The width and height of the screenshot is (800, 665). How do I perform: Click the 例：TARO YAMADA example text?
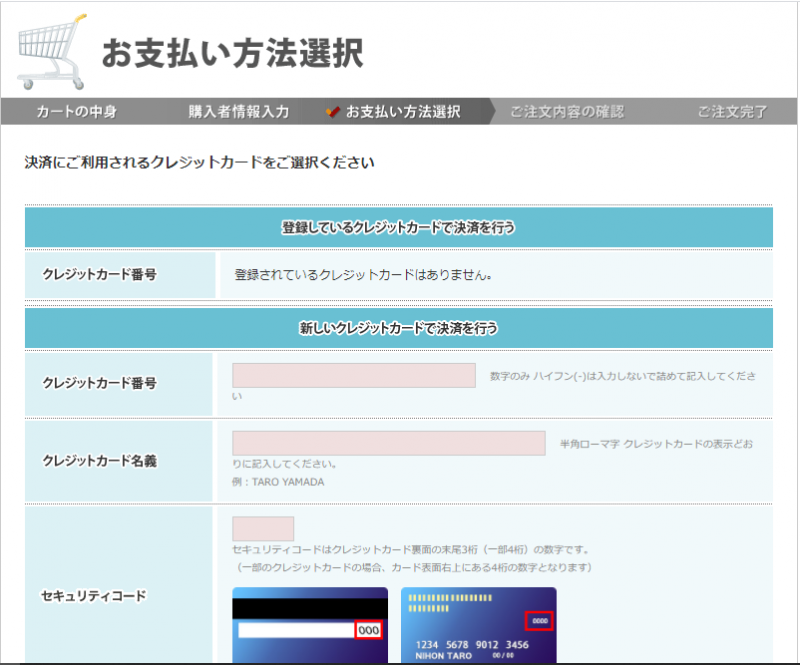[x=277, y=482]
